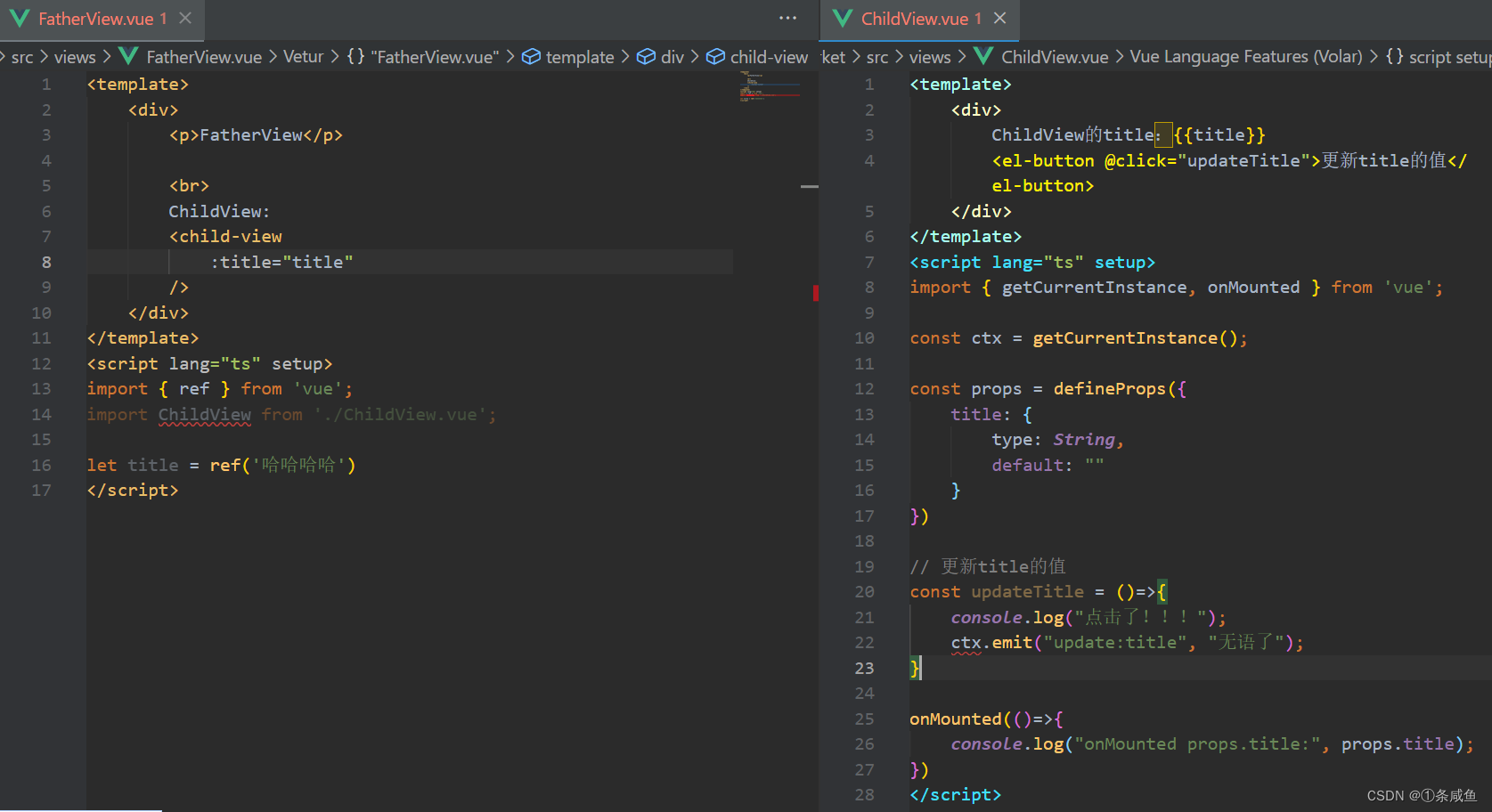Click 'updateTitle' constant declaration on line 20
1492x812 pixels.
(1027, 591)
